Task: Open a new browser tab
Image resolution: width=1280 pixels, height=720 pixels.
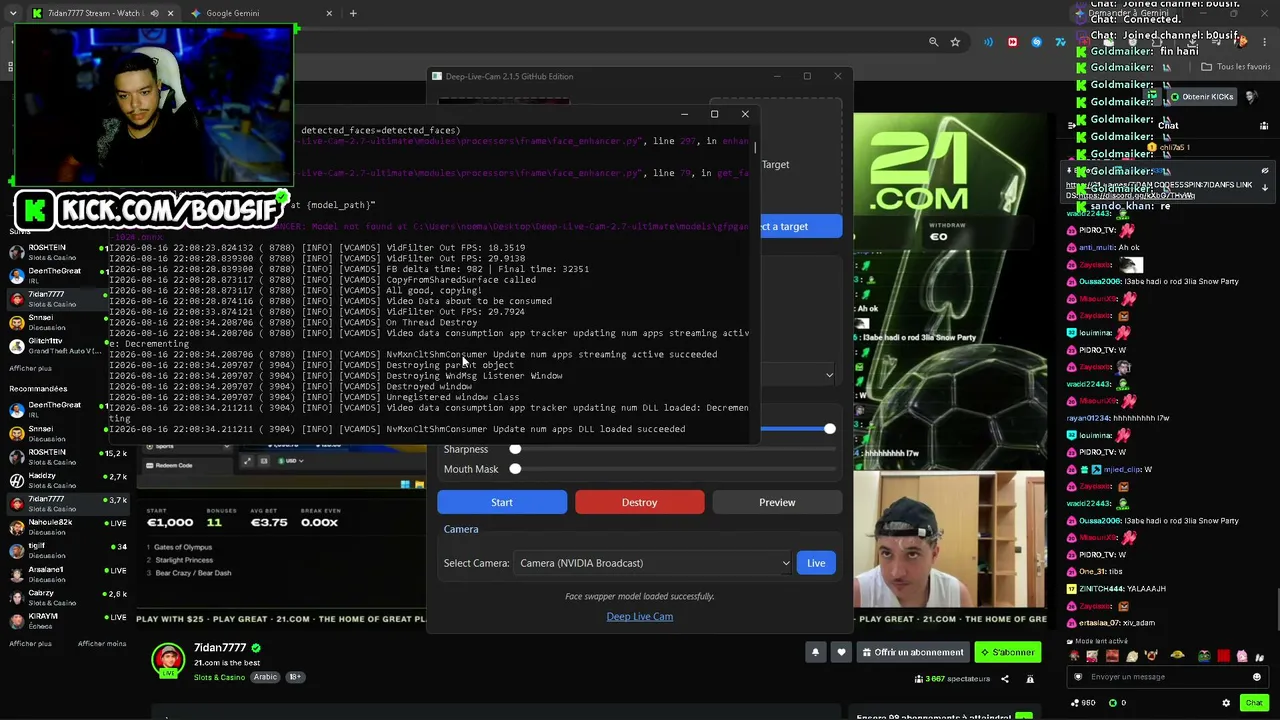Action: 353,13
